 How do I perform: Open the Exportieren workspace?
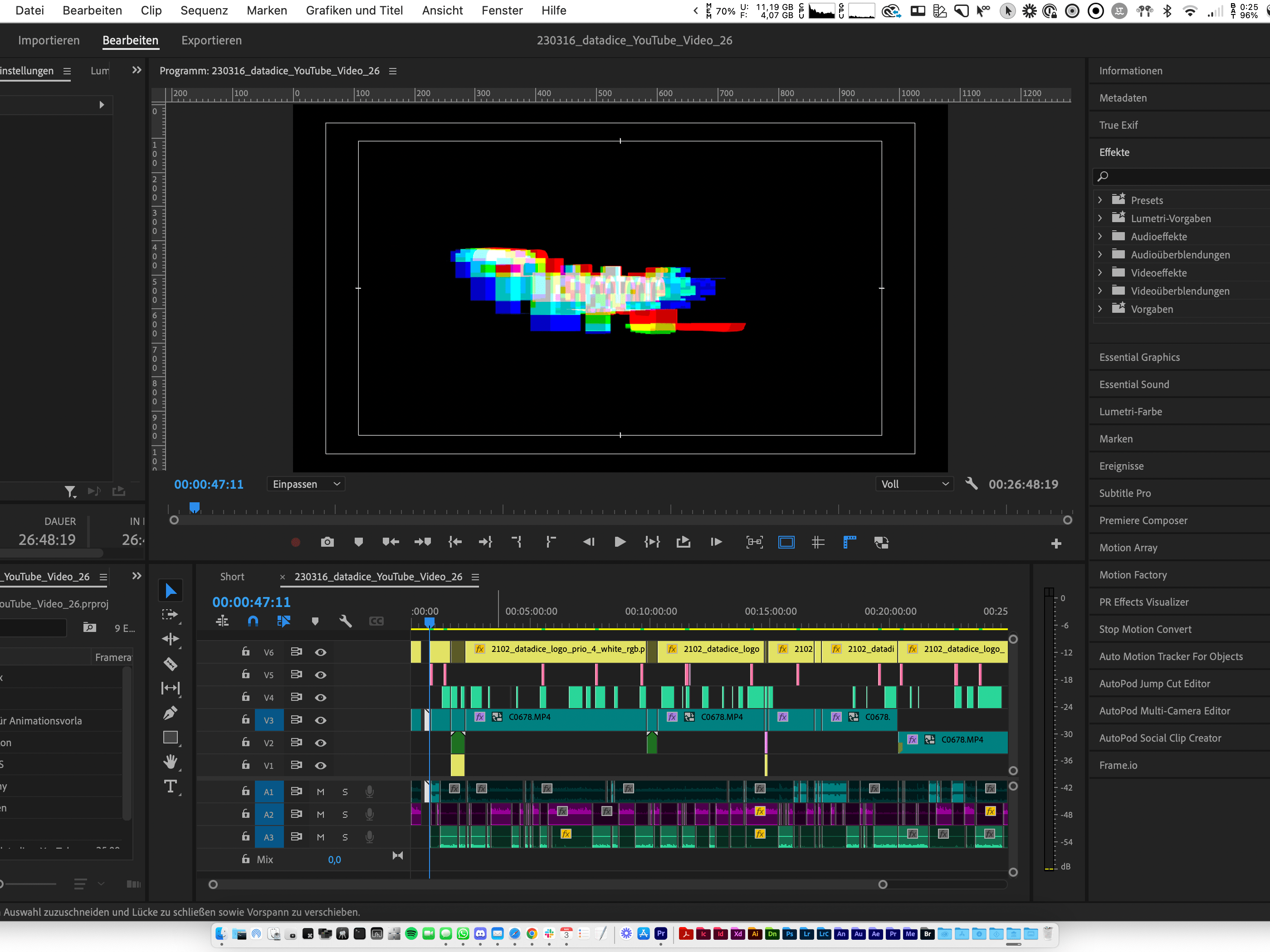pos(211,40)
